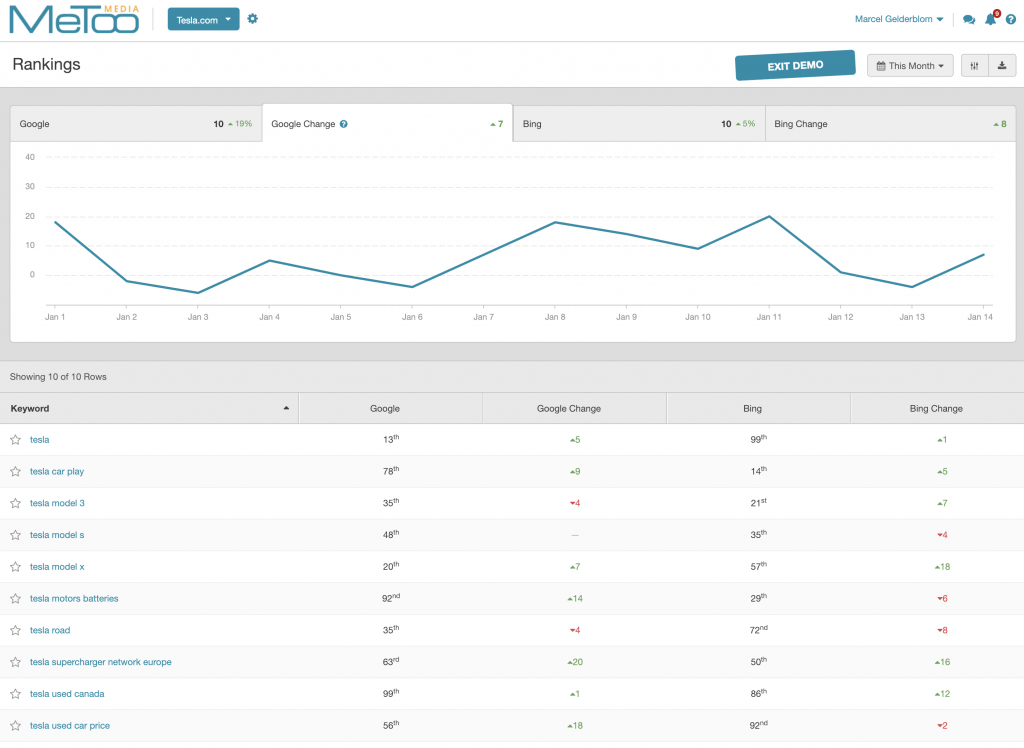1024x748 pixels.
Task: Switch to the Bing chart tab
Action: coord(639,123)
